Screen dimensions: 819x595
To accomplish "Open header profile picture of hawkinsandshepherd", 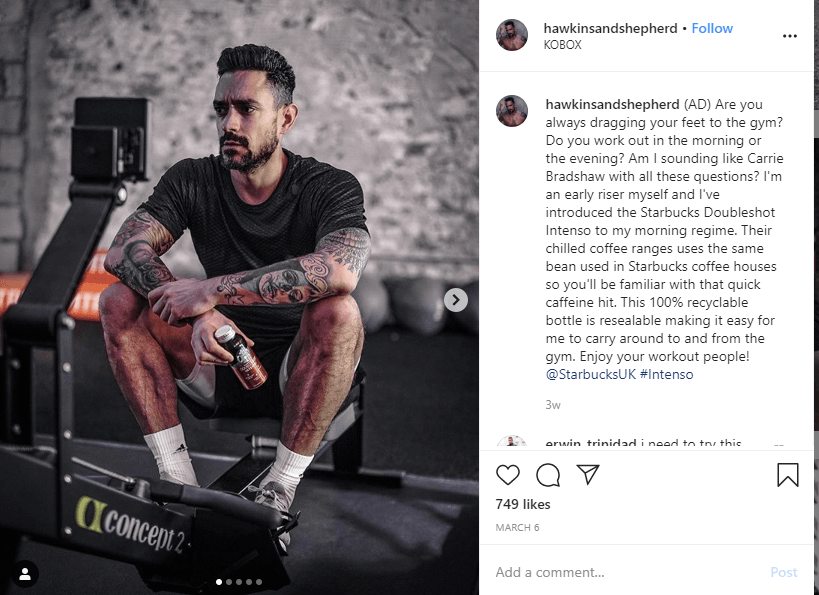I will (511, 35).
